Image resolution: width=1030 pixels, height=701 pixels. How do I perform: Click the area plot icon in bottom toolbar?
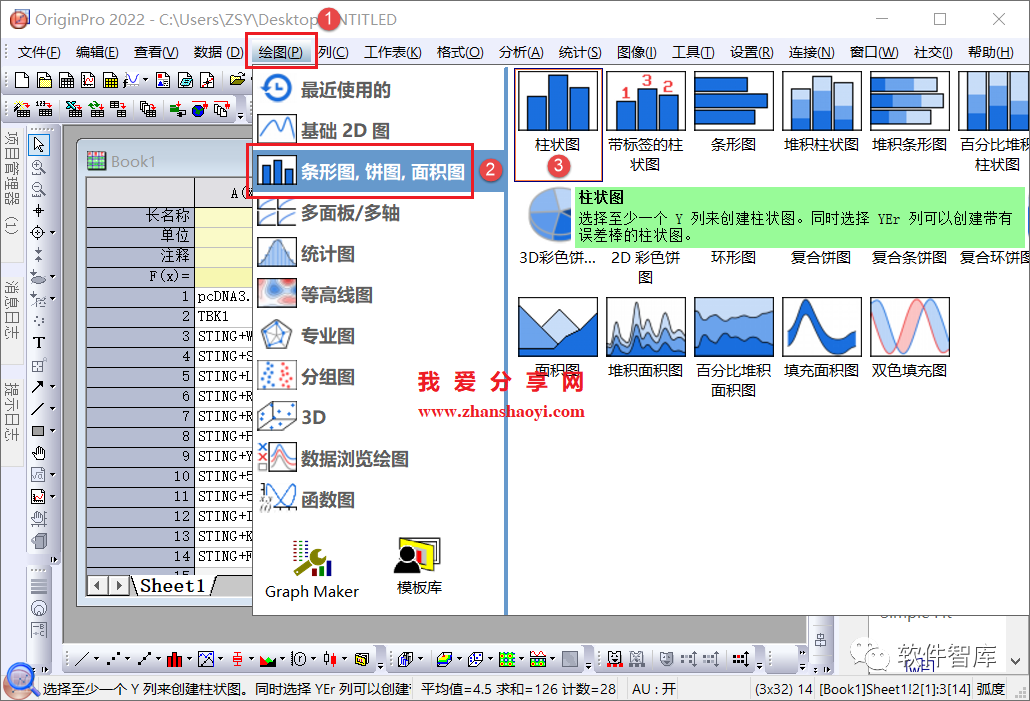(267, 659)
